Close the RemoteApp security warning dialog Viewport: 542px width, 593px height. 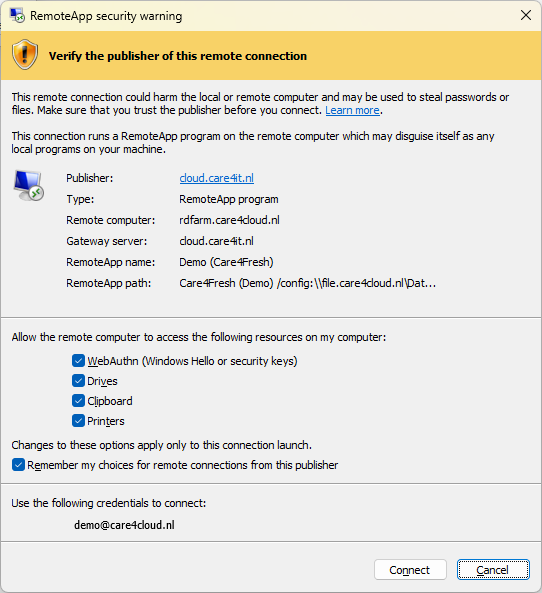(x=526, y=16)
